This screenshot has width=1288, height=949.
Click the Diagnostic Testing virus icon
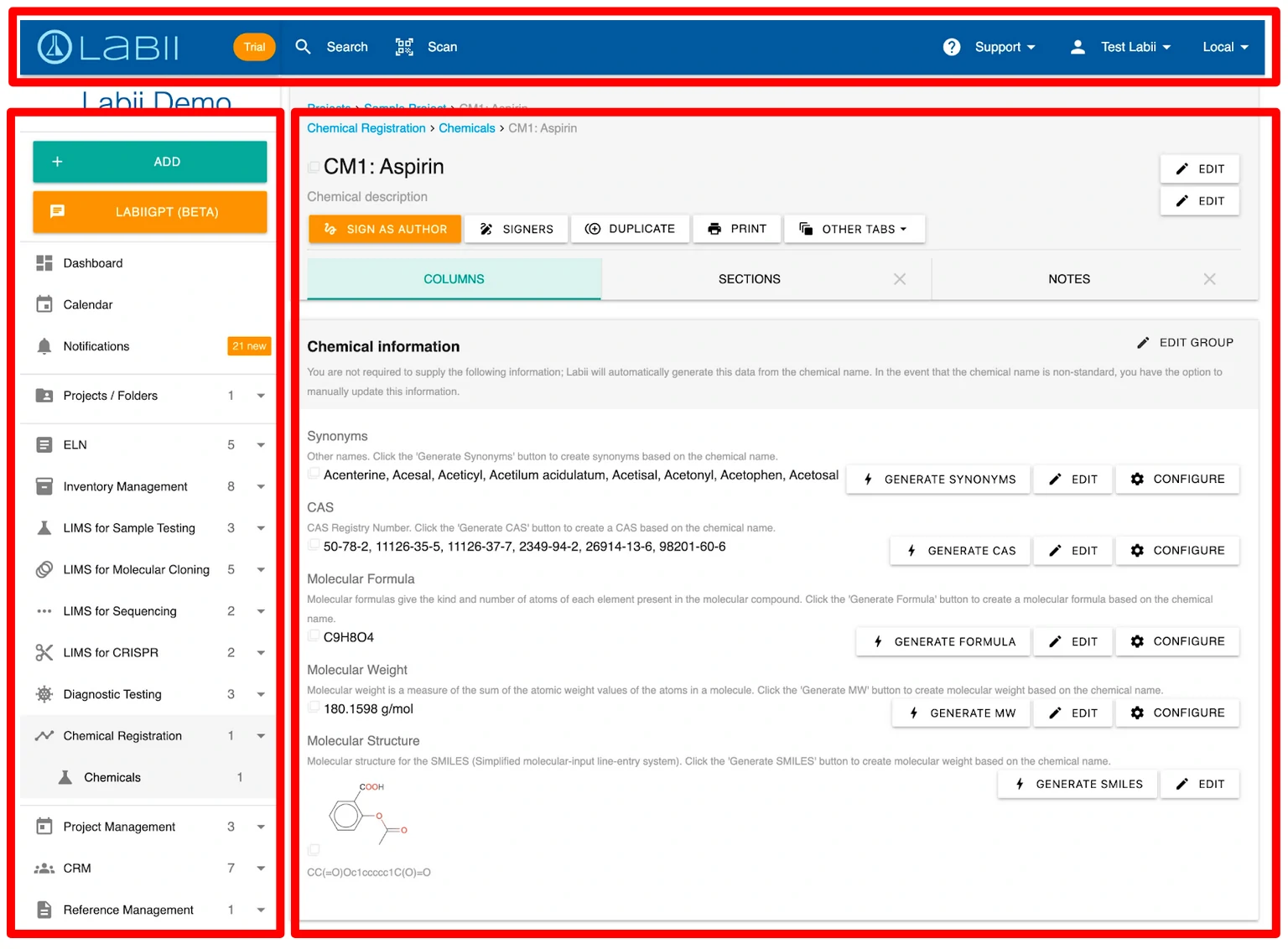pos(44,694)
